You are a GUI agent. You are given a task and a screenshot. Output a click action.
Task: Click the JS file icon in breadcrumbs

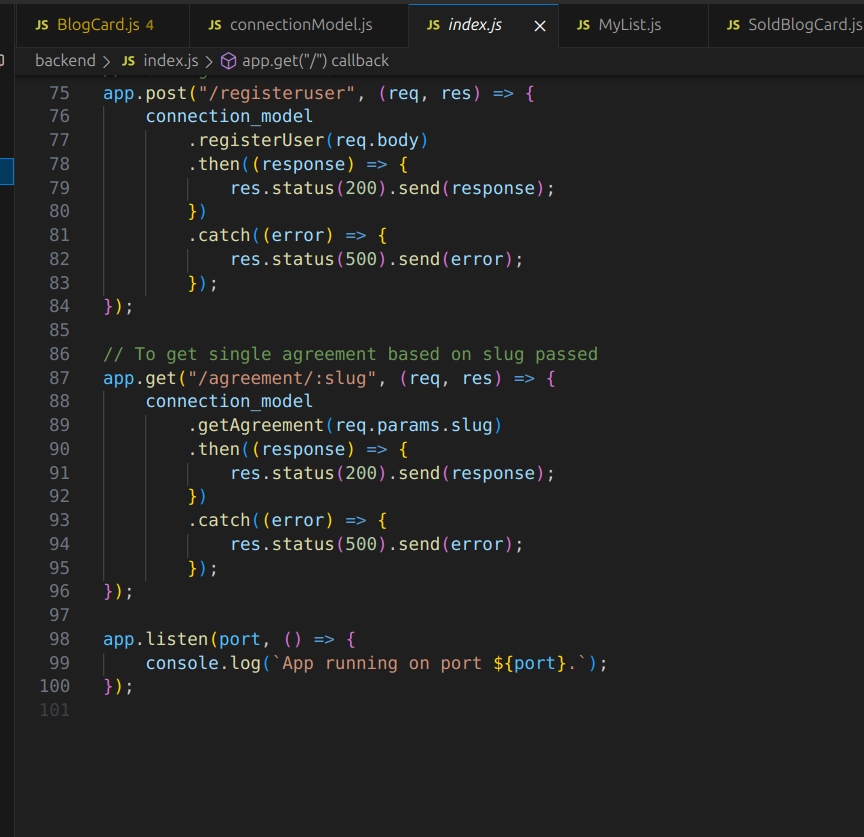pyautogui.click(x=128, y=61)
